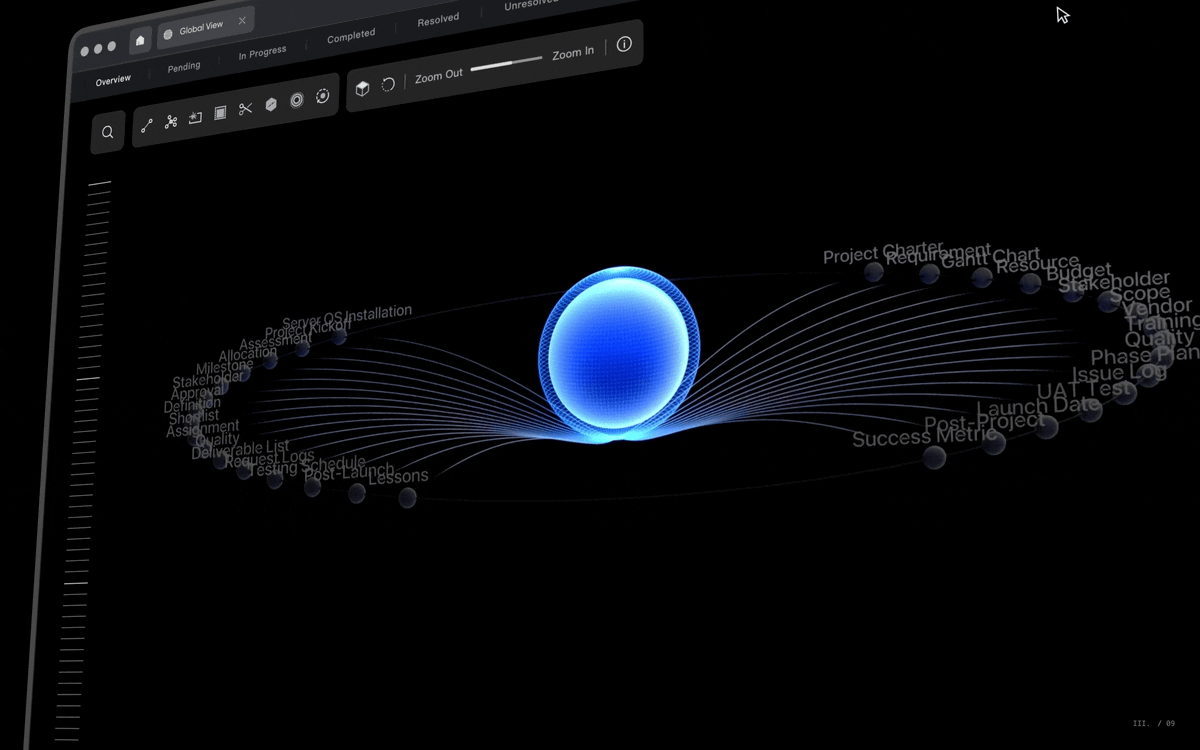1200x750 pixels.
Task: Select the concentric rings tool
Action: [297, 101]
